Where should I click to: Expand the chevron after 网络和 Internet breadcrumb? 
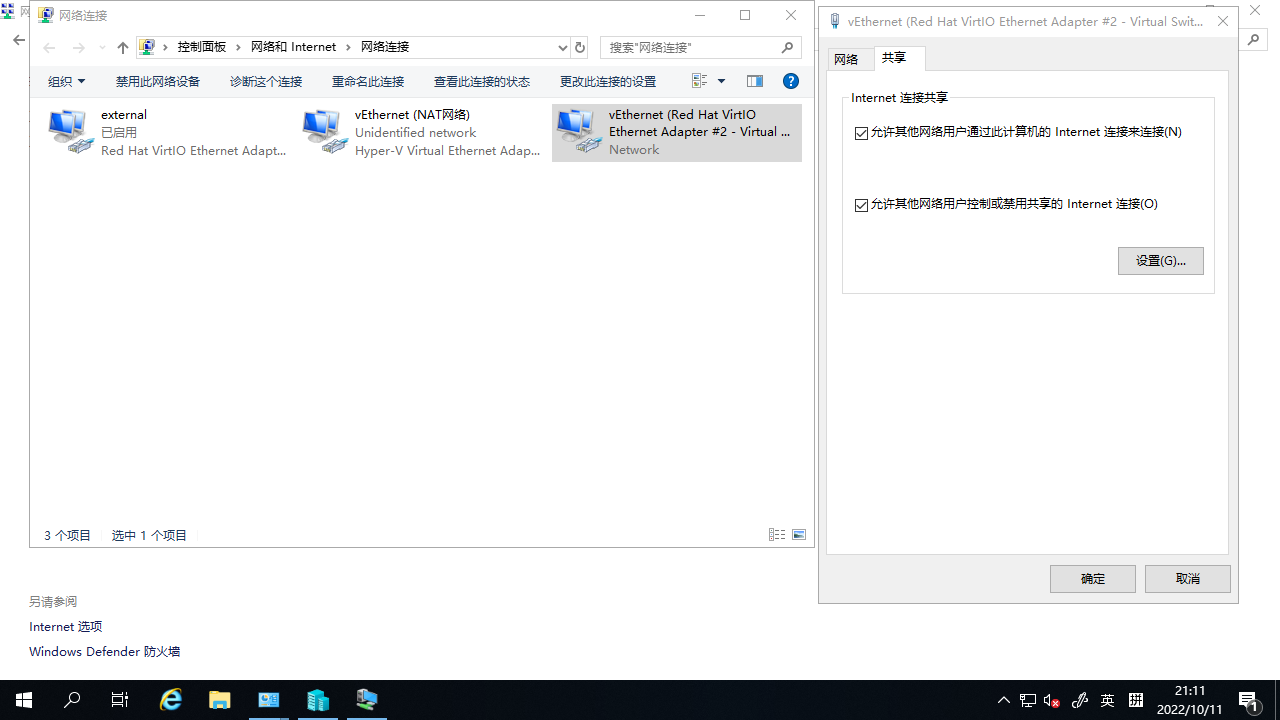pyautogui.click(x=349, y=47)
